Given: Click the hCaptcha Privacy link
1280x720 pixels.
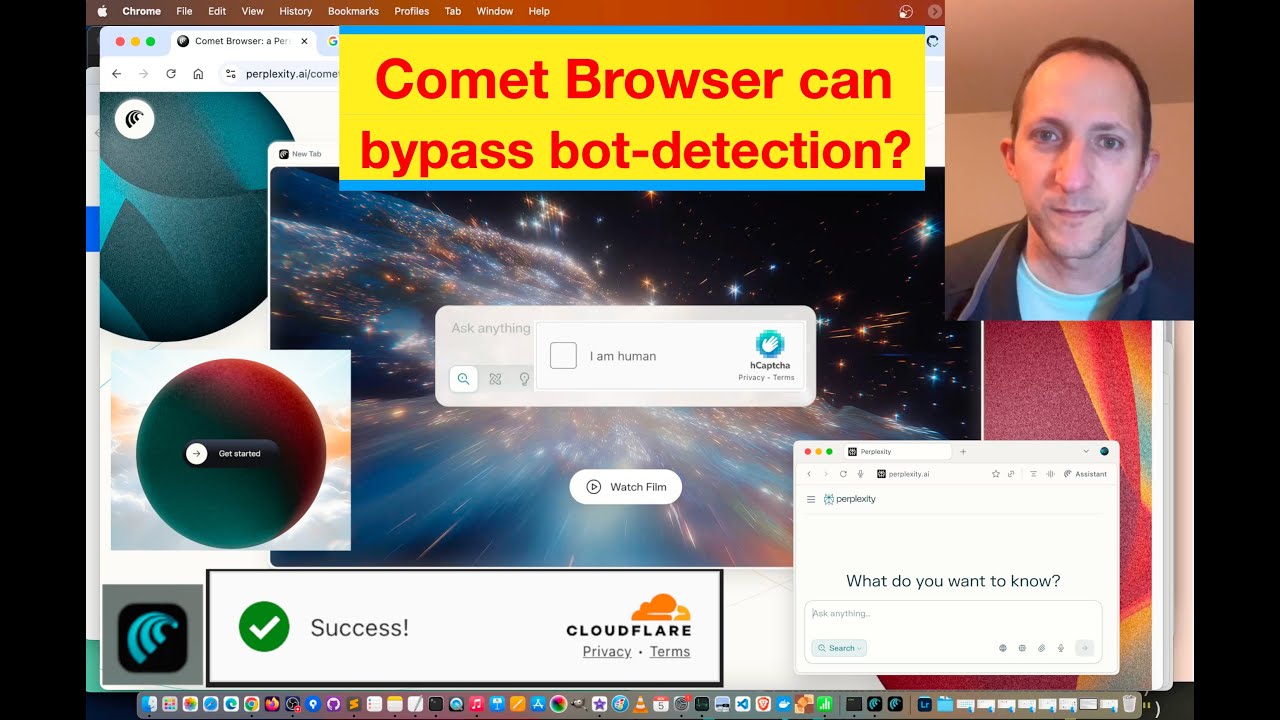Looking at the screenshot, I should coord(750,378).
